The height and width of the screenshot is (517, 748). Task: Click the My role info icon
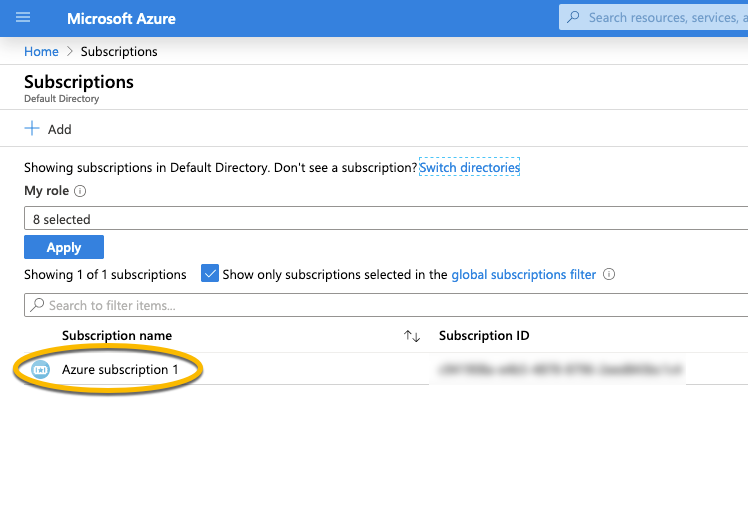pos(80,191)
